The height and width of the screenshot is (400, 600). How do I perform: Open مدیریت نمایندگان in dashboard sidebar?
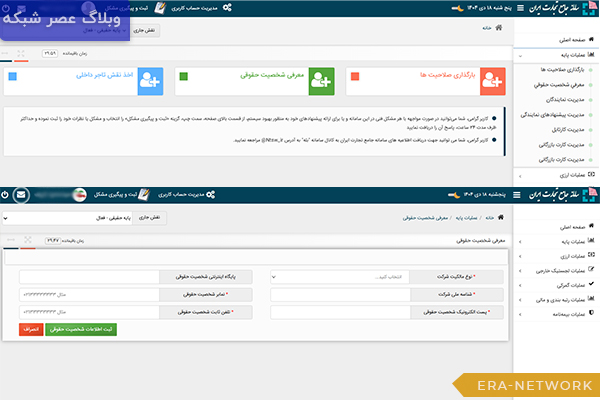pyautogui.click(x=565, y=100)
